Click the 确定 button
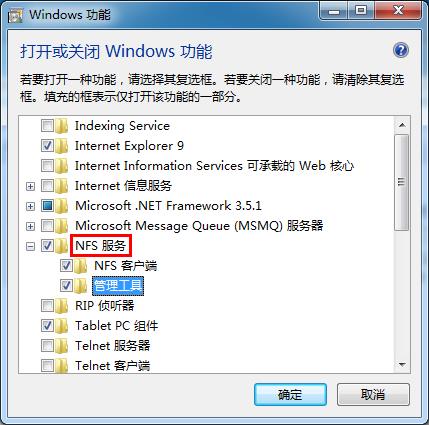Viewport: 429px width, 425px height. coord(290,395)
